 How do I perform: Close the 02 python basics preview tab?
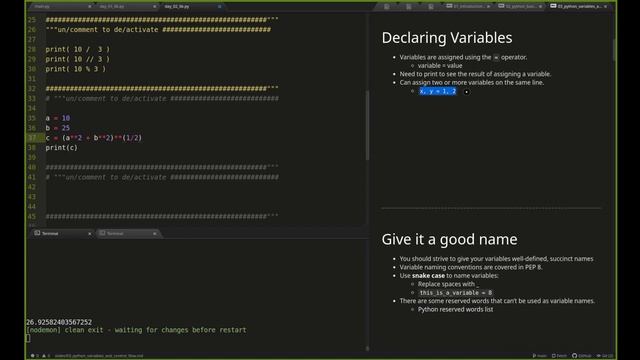[540, 7]
